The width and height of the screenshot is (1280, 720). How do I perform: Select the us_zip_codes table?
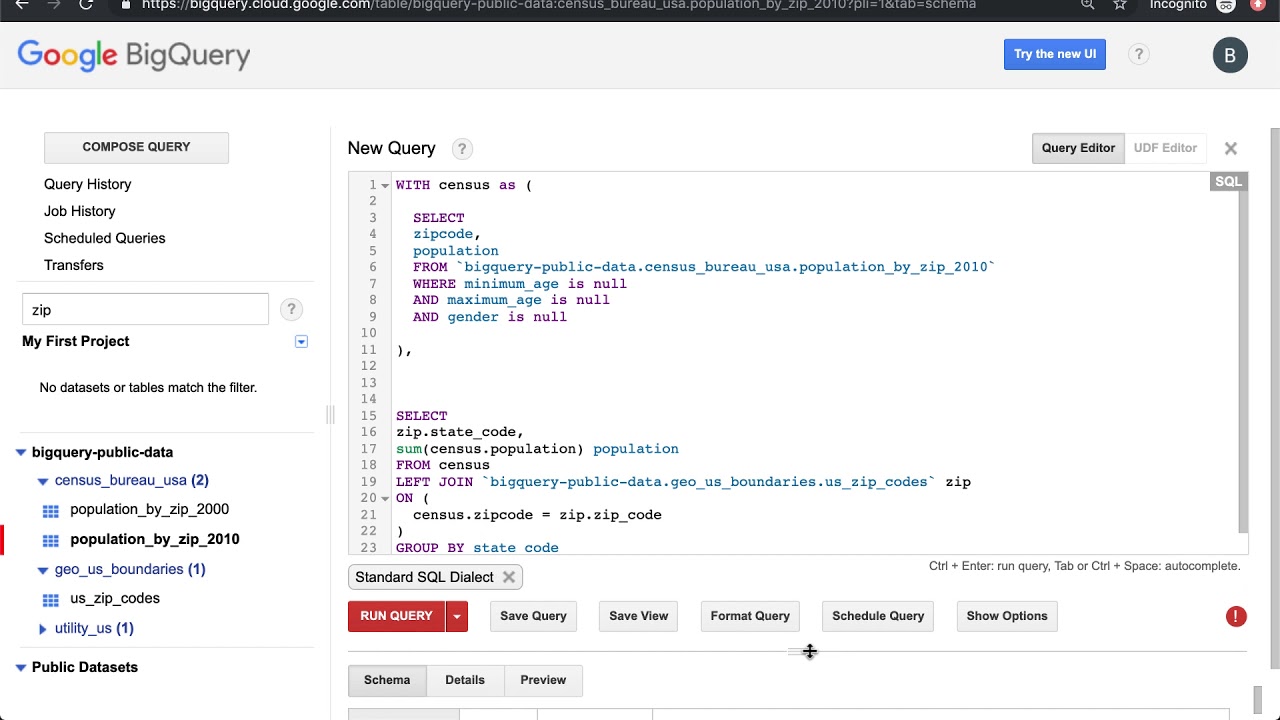[115, 598]
